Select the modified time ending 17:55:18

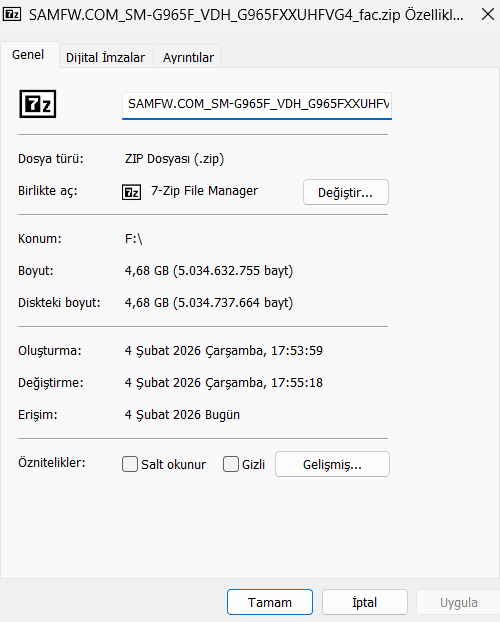pyautogui.click(x=224, y=383)
